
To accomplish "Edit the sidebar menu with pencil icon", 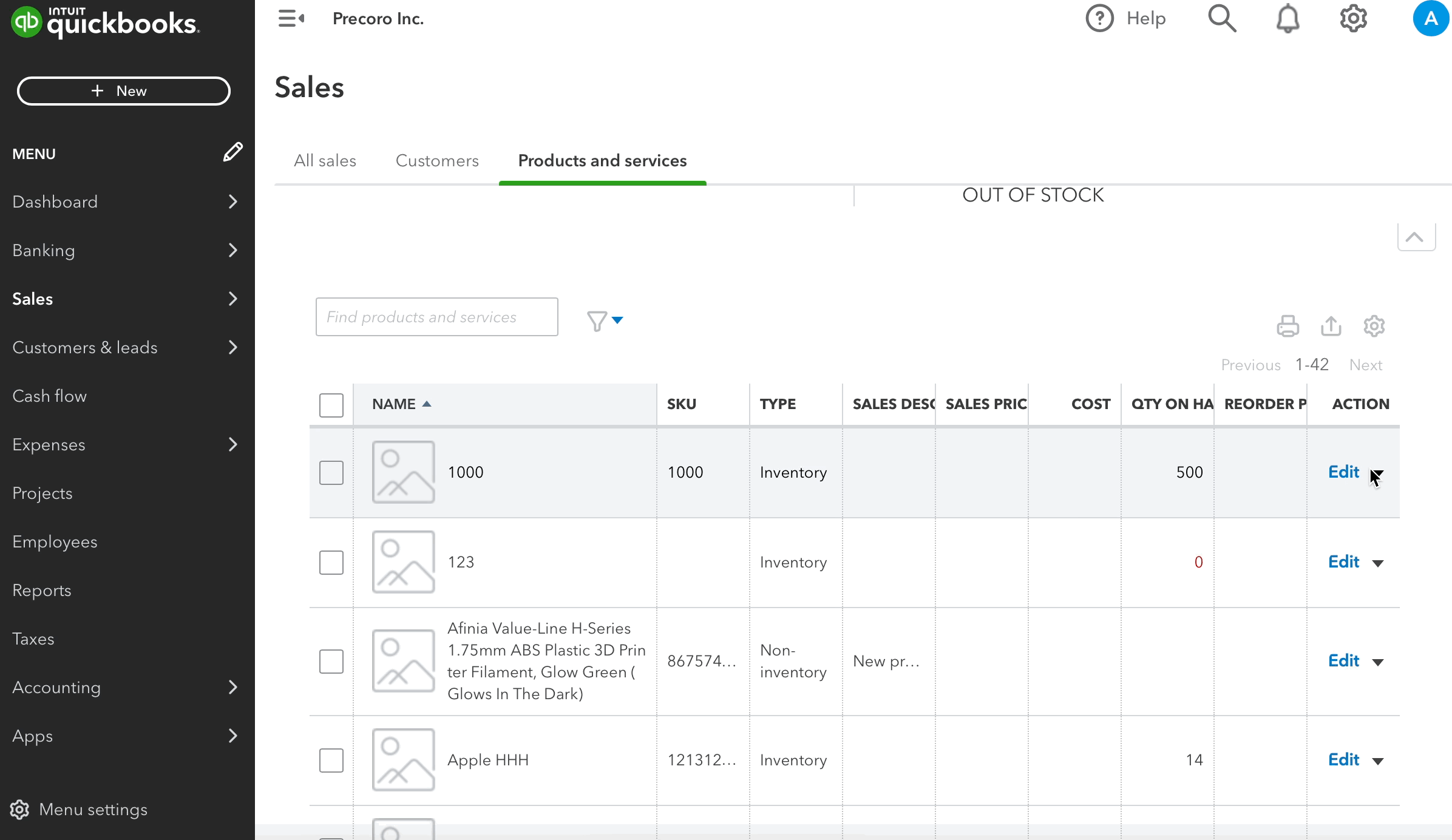I will [233, 152].
